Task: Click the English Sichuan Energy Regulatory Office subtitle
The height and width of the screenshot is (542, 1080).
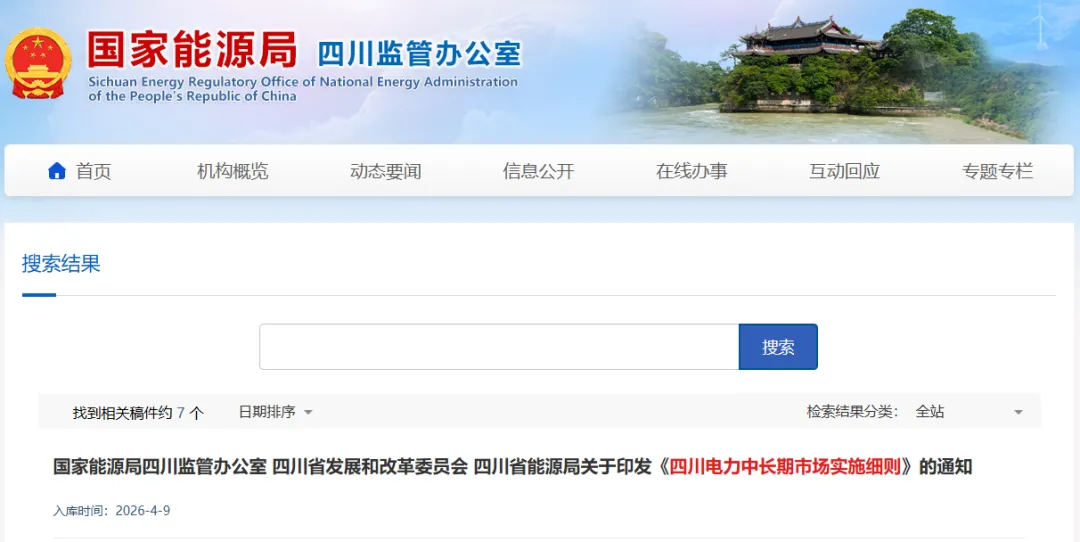Action: point(303,89)
